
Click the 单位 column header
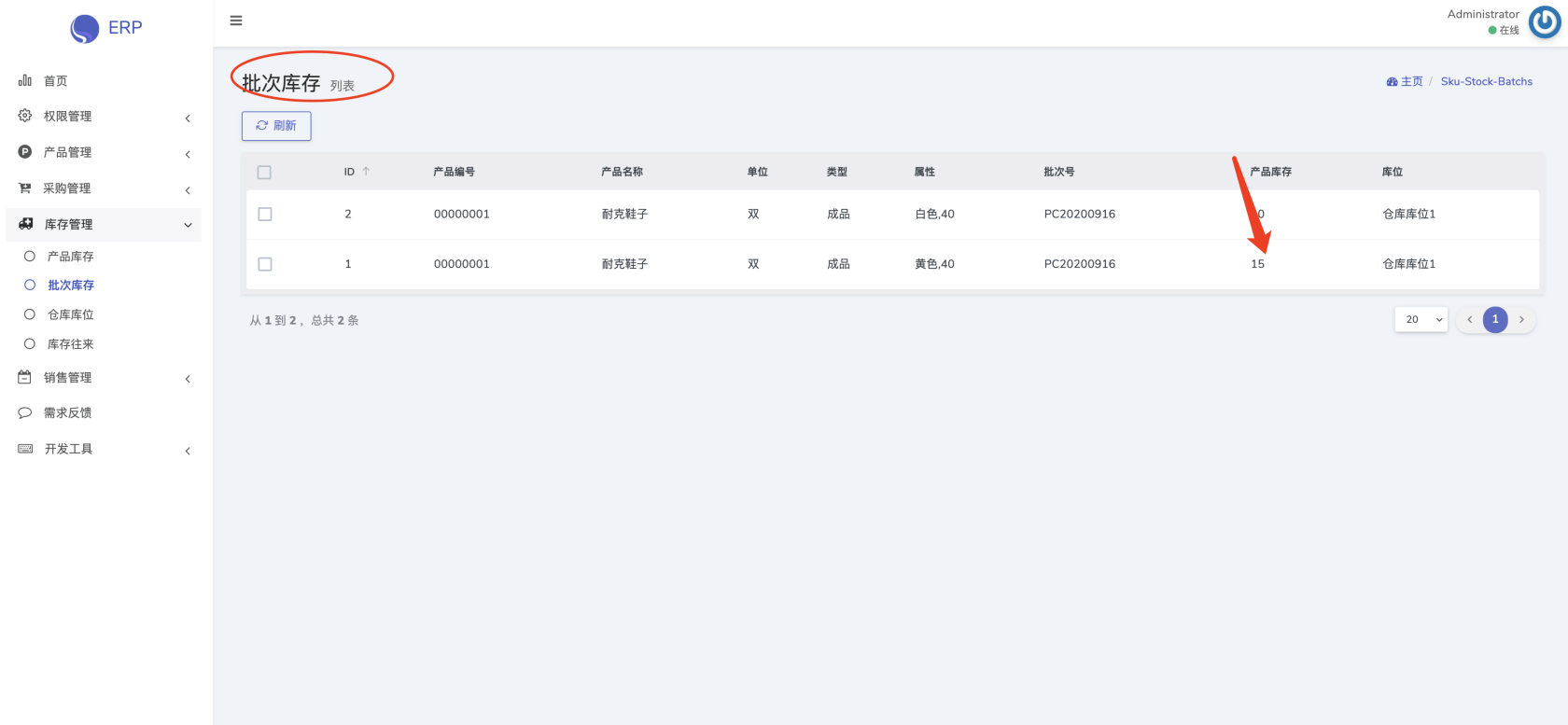758,172
